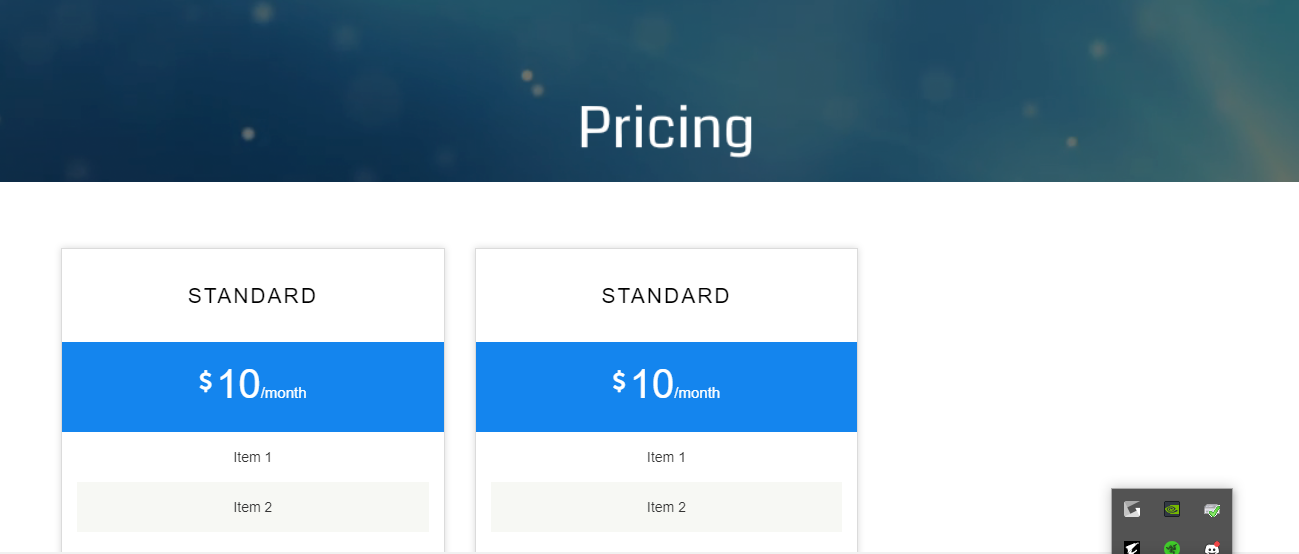Click the $10/month banner in second card
Viewport: 1299px width, 554px height.
666,387
